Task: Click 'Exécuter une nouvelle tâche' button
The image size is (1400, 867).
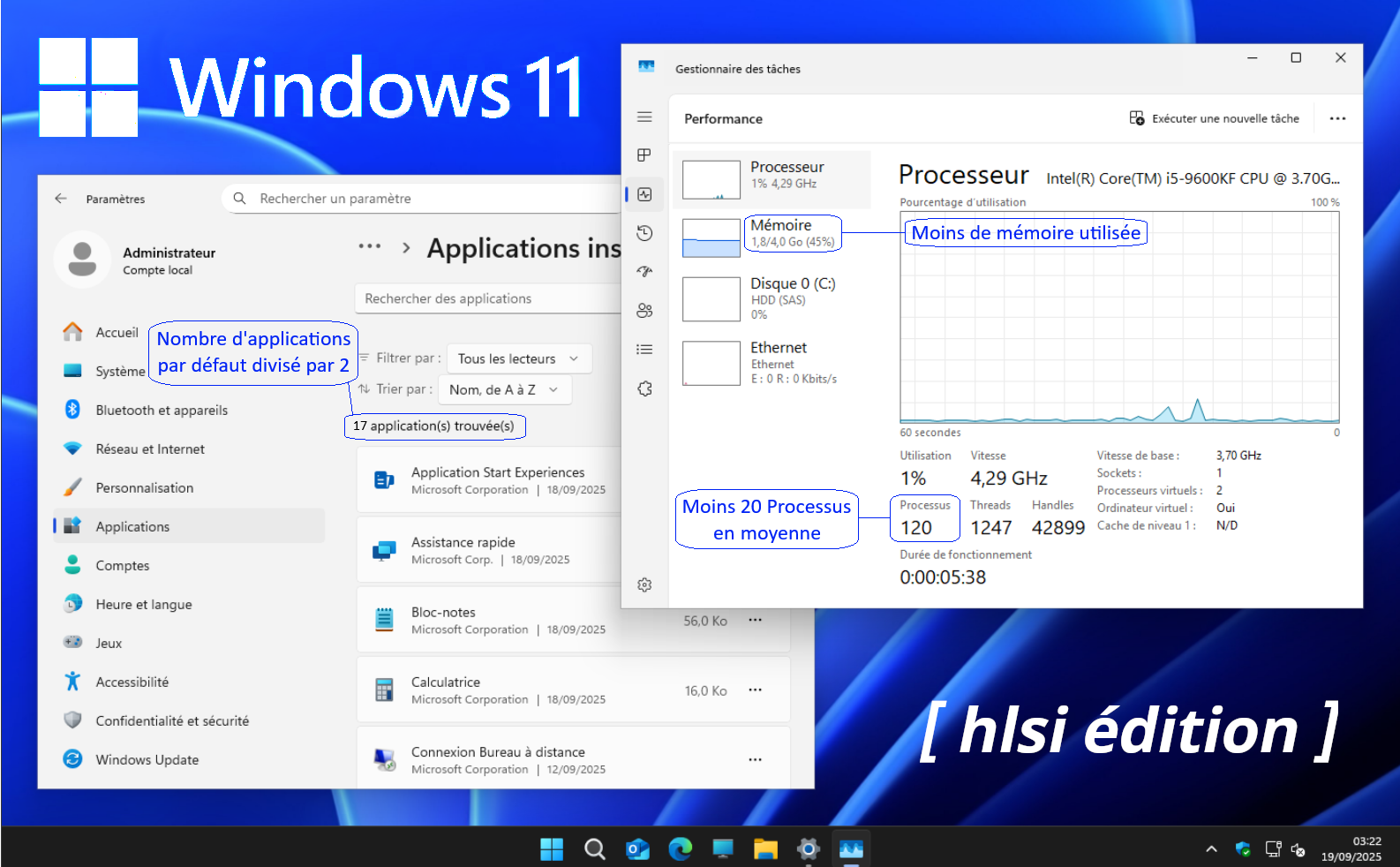Action: coord(1215,118)
